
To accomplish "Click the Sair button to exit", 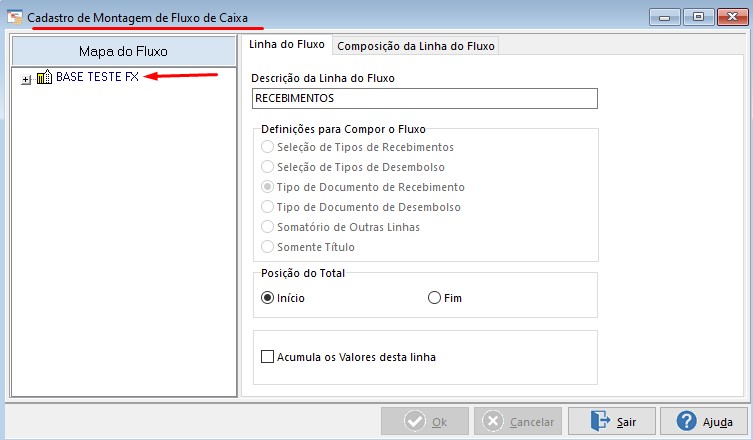I will click(x=612, y=421).
